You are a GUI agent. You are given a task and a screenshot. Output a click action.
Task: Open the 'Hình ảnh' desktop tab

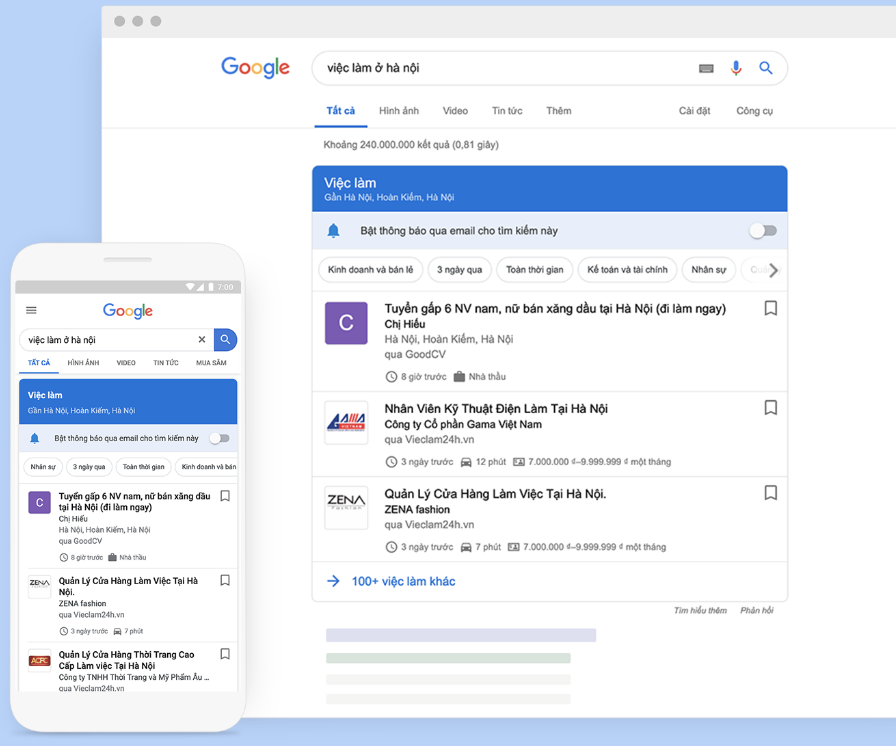[x=399, y=111]
